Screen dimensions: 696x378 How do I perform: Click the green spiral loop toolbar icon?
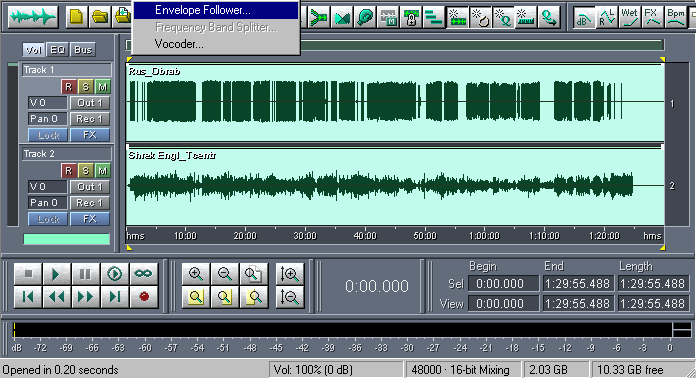tap(365, 18)
